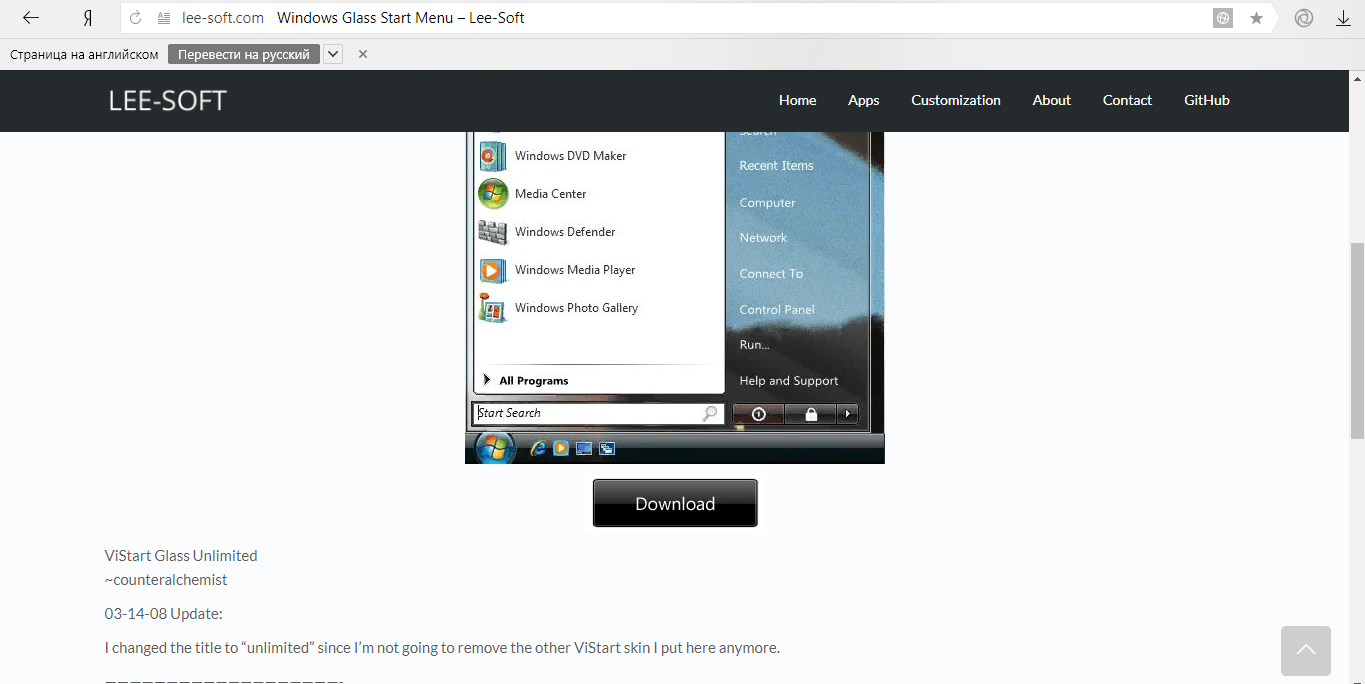1365x684 pixels.
Task: Close the translation bar with the X
Action: tap(363, 54)
